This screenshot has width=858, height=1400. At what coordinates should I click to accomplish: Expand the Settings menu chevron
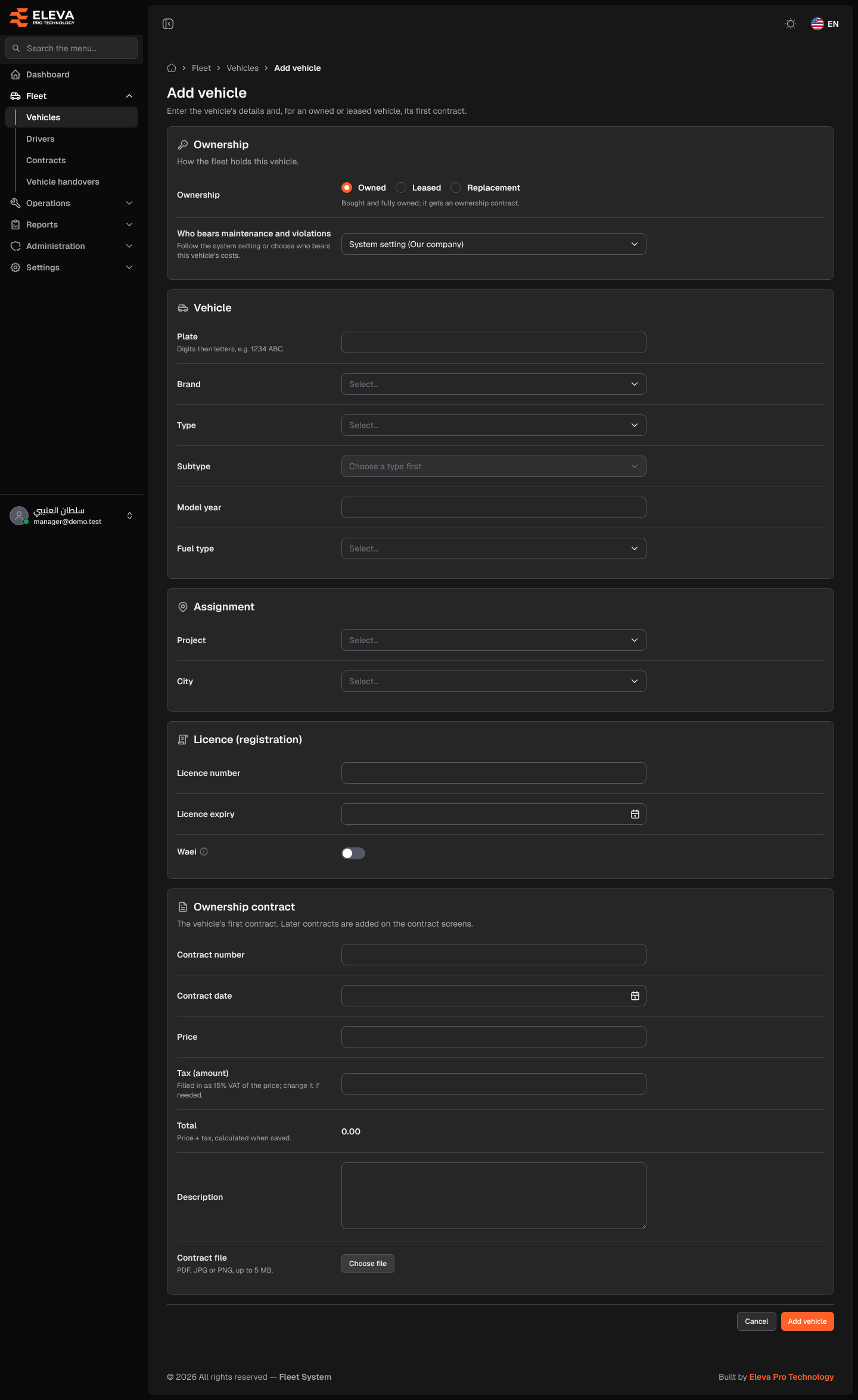click(129, 267)
